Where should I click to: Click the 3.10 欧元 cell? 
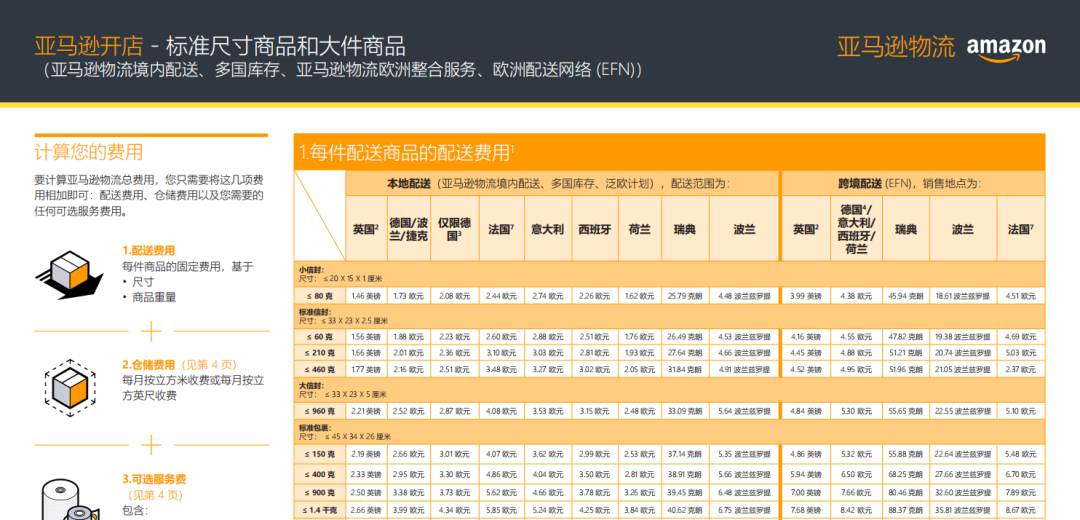point(501,353)
